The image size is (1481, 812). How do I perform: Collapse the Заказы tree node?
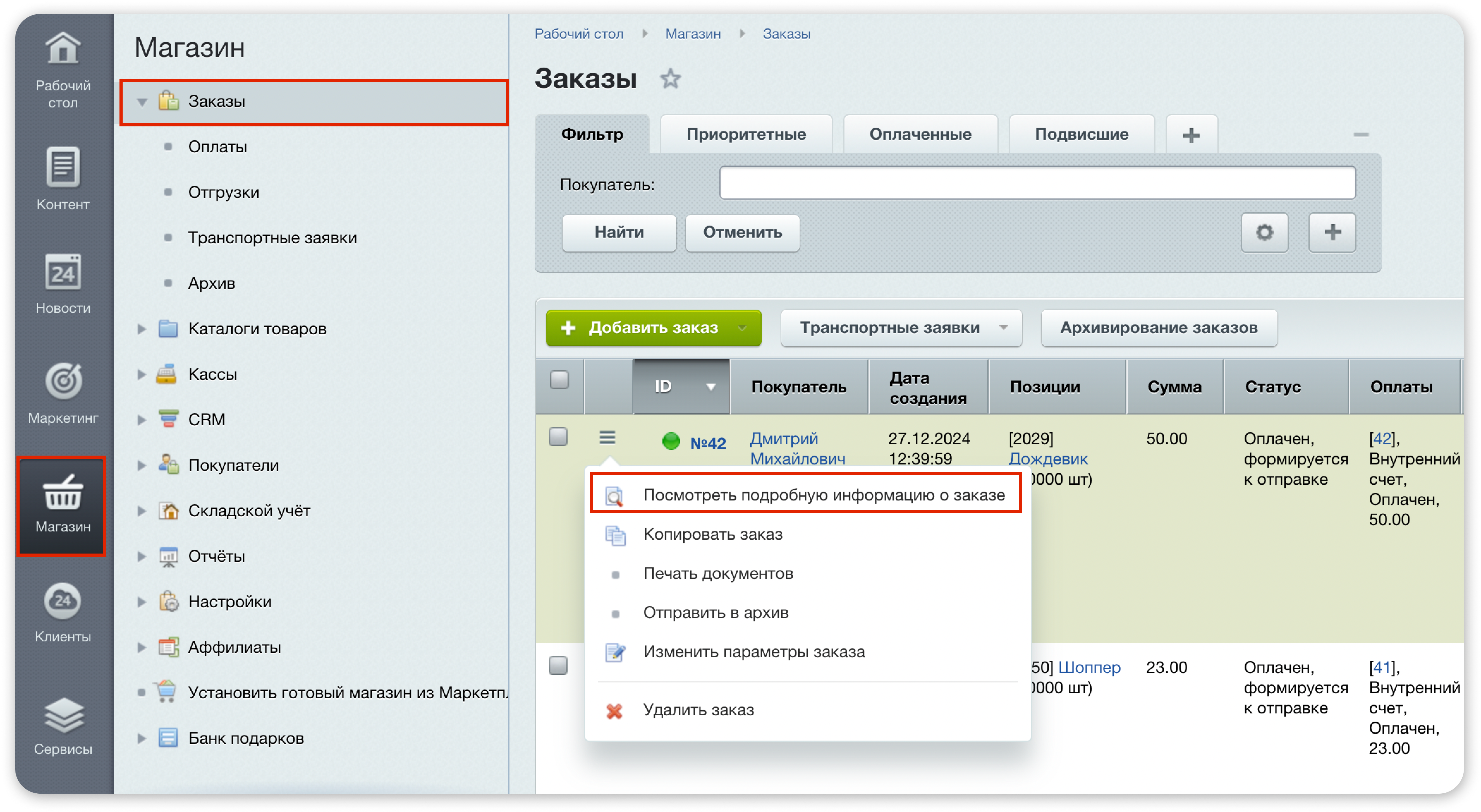[141, 102]
